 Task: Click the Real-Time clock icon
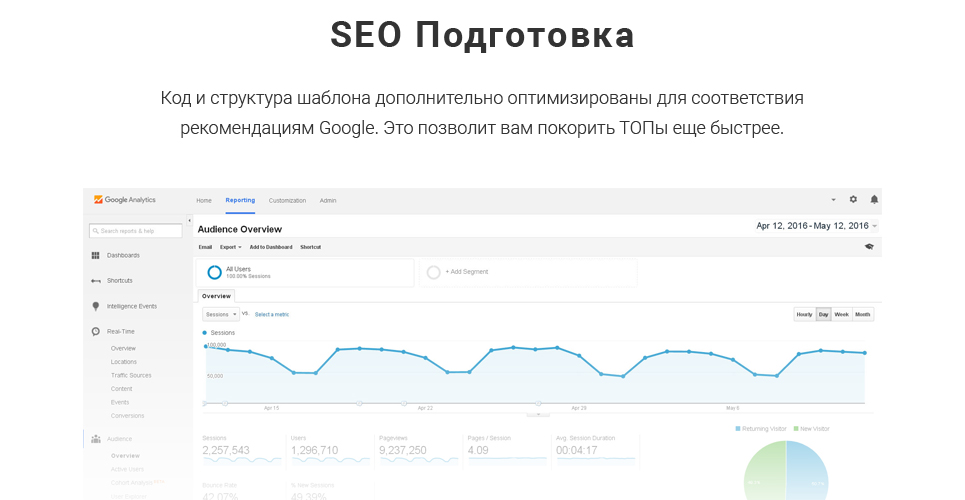(x=95, y=331)
